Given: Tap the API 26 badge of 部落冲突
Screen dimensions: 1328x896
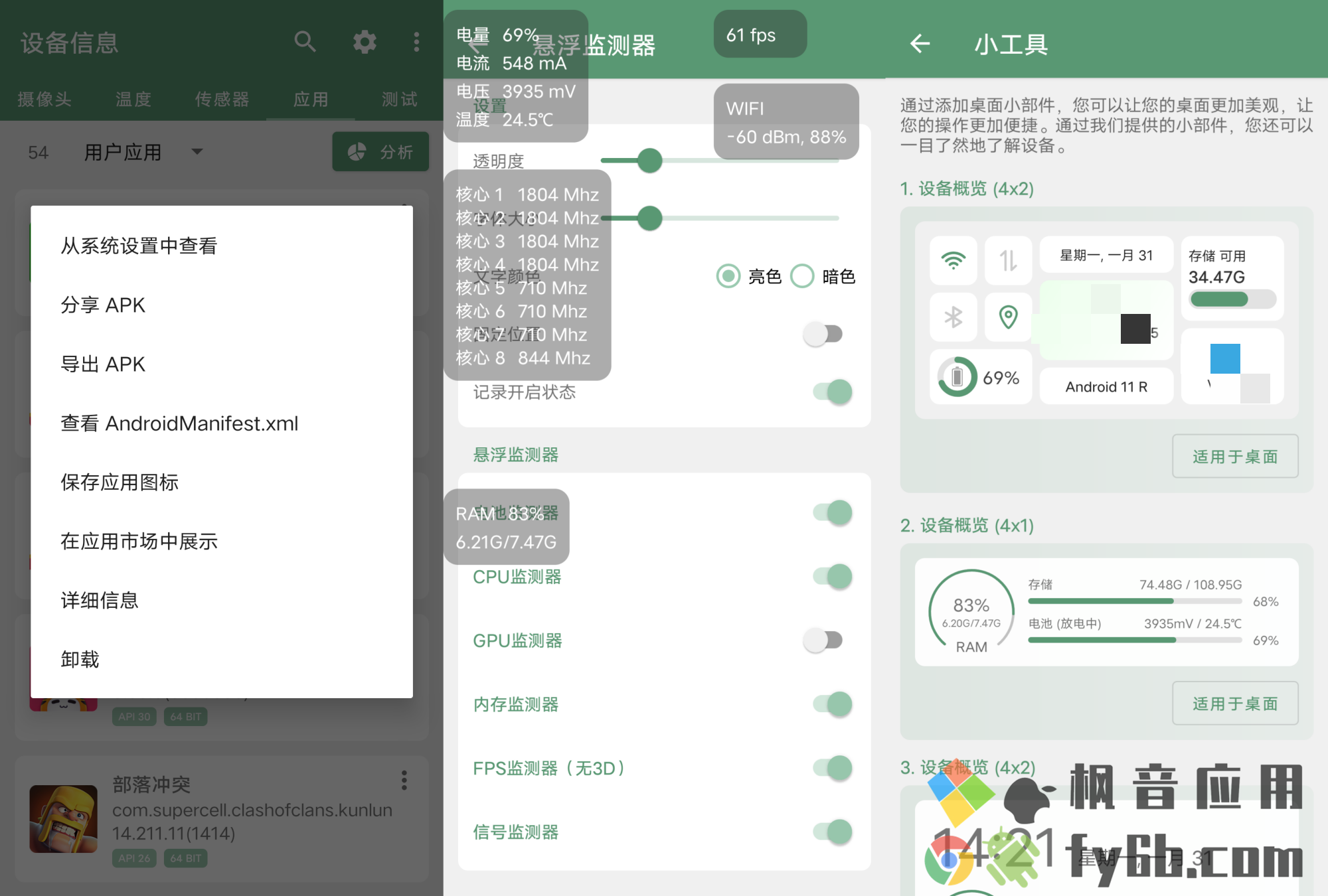Looking at the screenshot, I should tap(135, 858).
